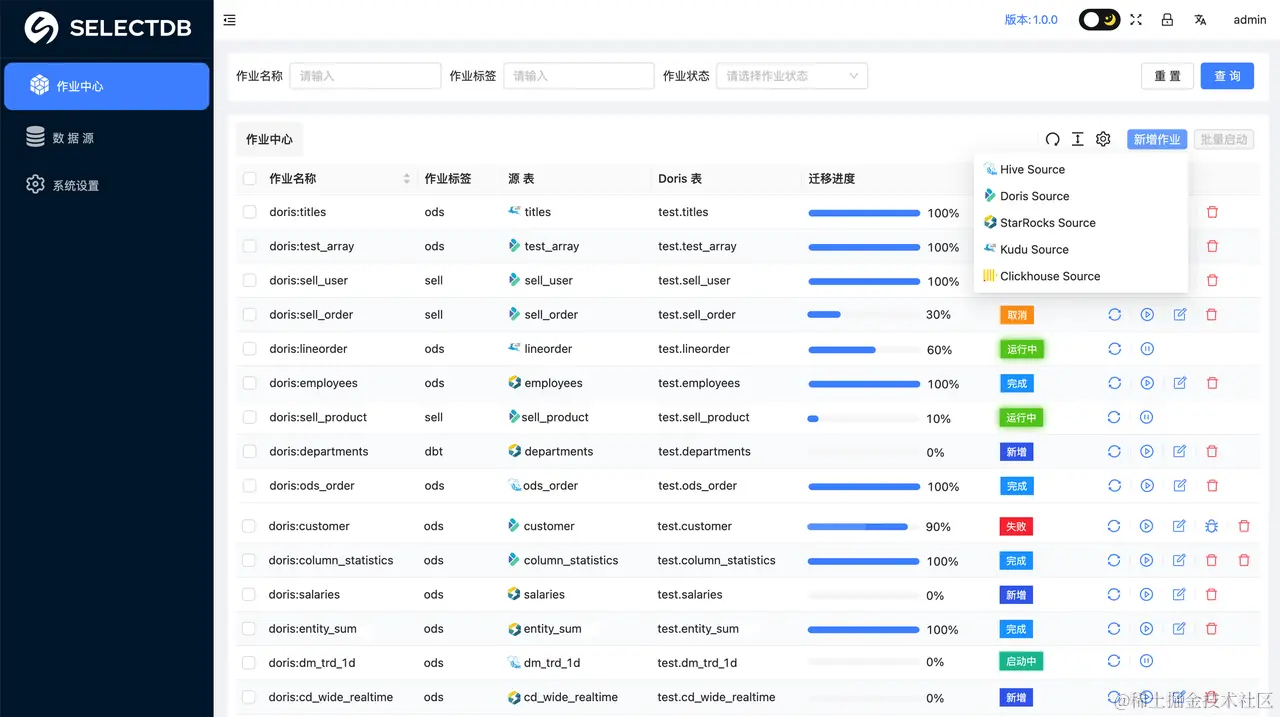
Task: Toggle the dark mode switch
Action: pos(1099,19)
